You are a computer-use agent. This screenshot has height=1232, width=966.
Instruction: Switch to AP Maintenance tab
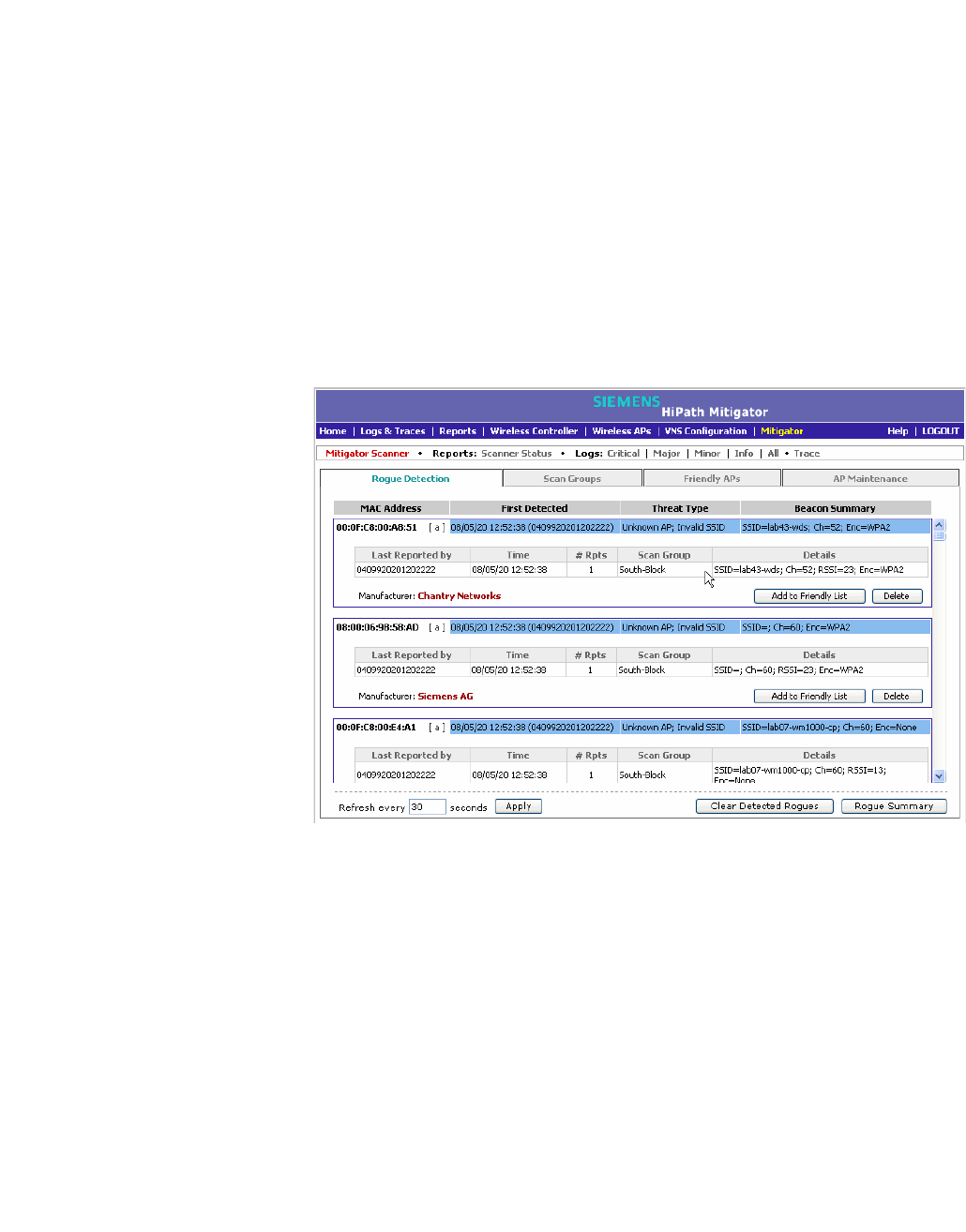pyautogui.click(x=870, y=479)
